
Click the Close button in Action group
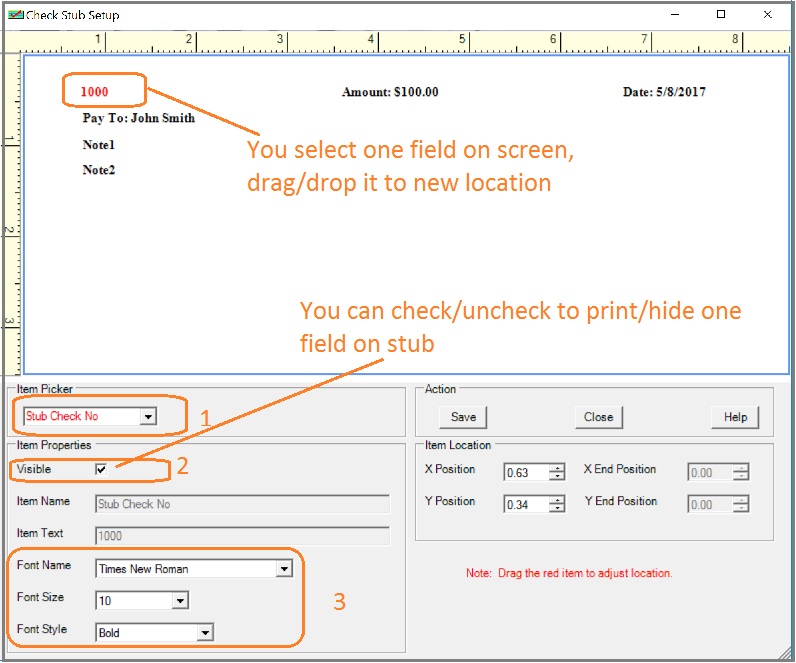598,417
